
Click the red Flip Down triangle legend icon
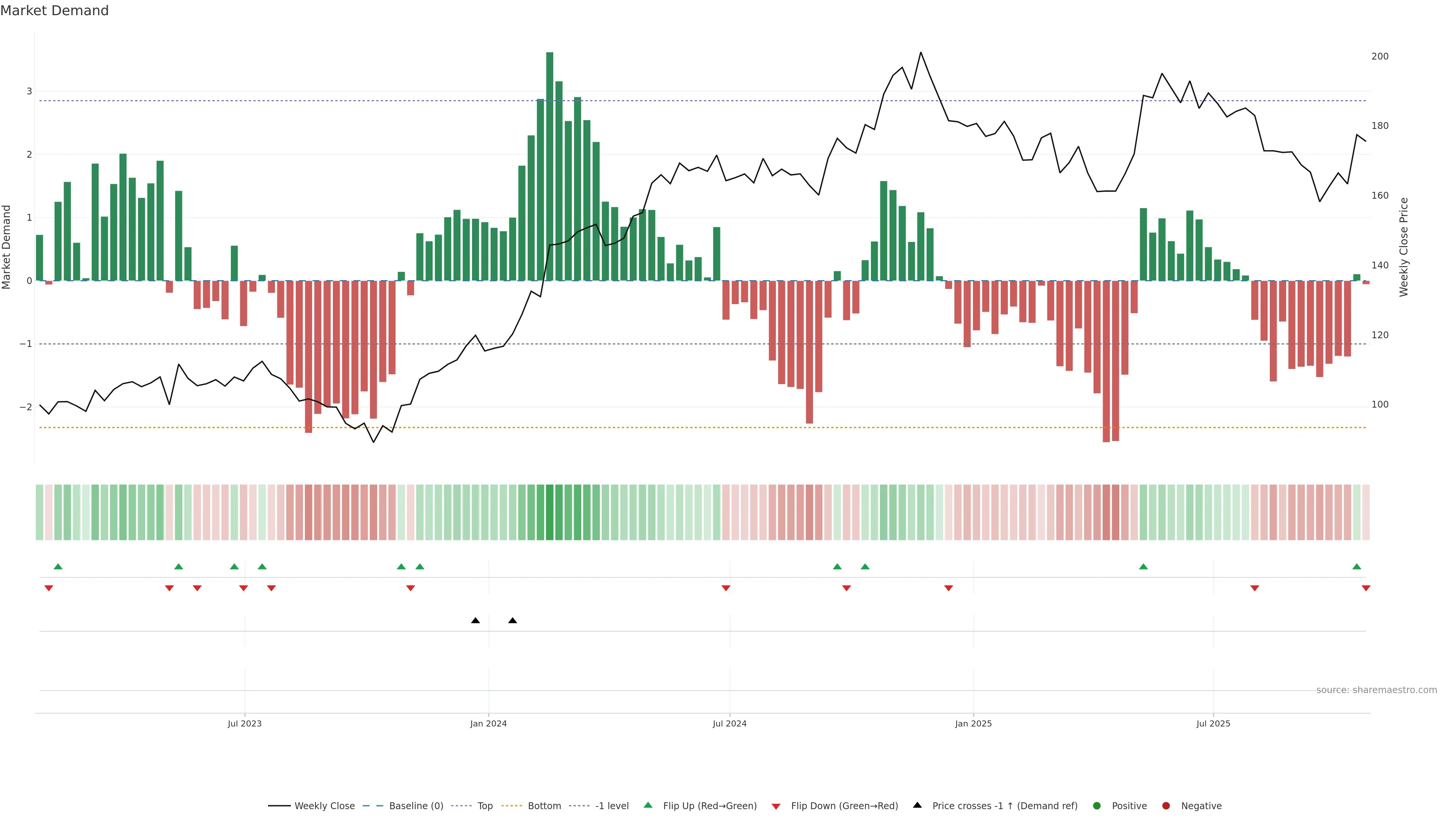[x=776, y=806]
